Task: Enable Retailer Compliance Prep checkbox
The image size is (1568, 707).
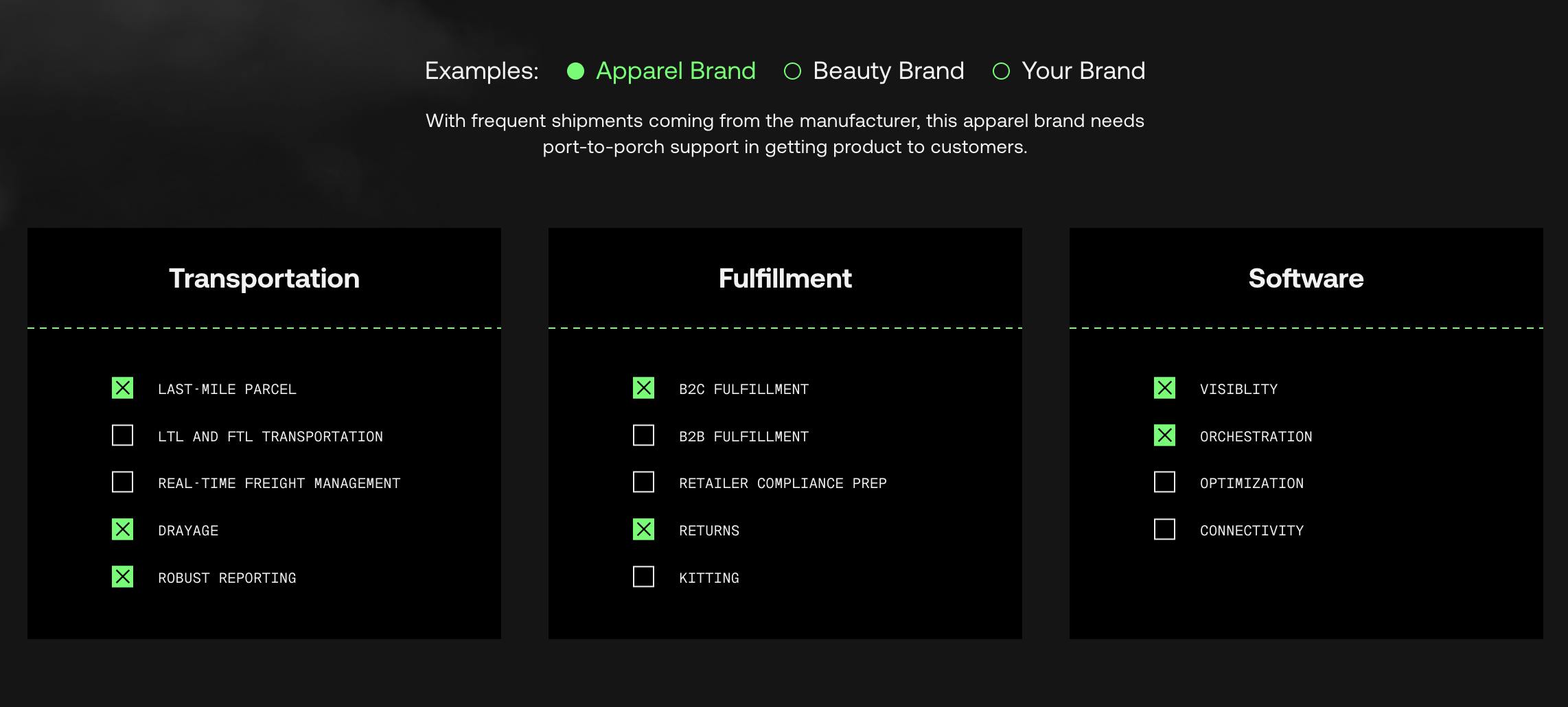Action: click(644, 483)
